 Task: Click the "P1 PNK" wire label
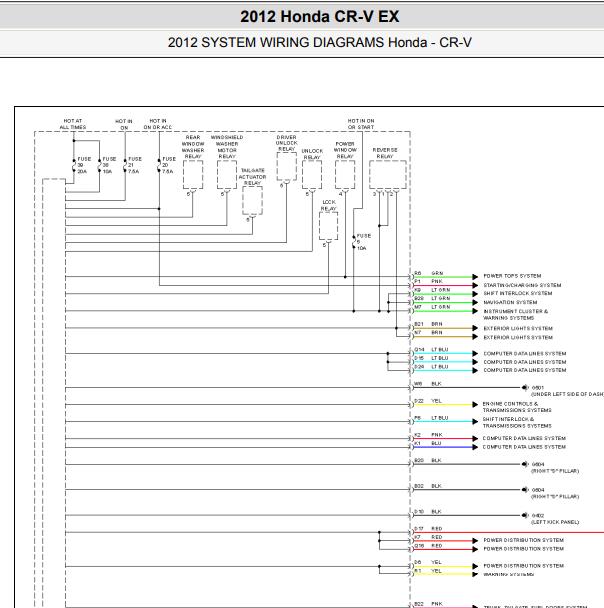click(428, 282)
